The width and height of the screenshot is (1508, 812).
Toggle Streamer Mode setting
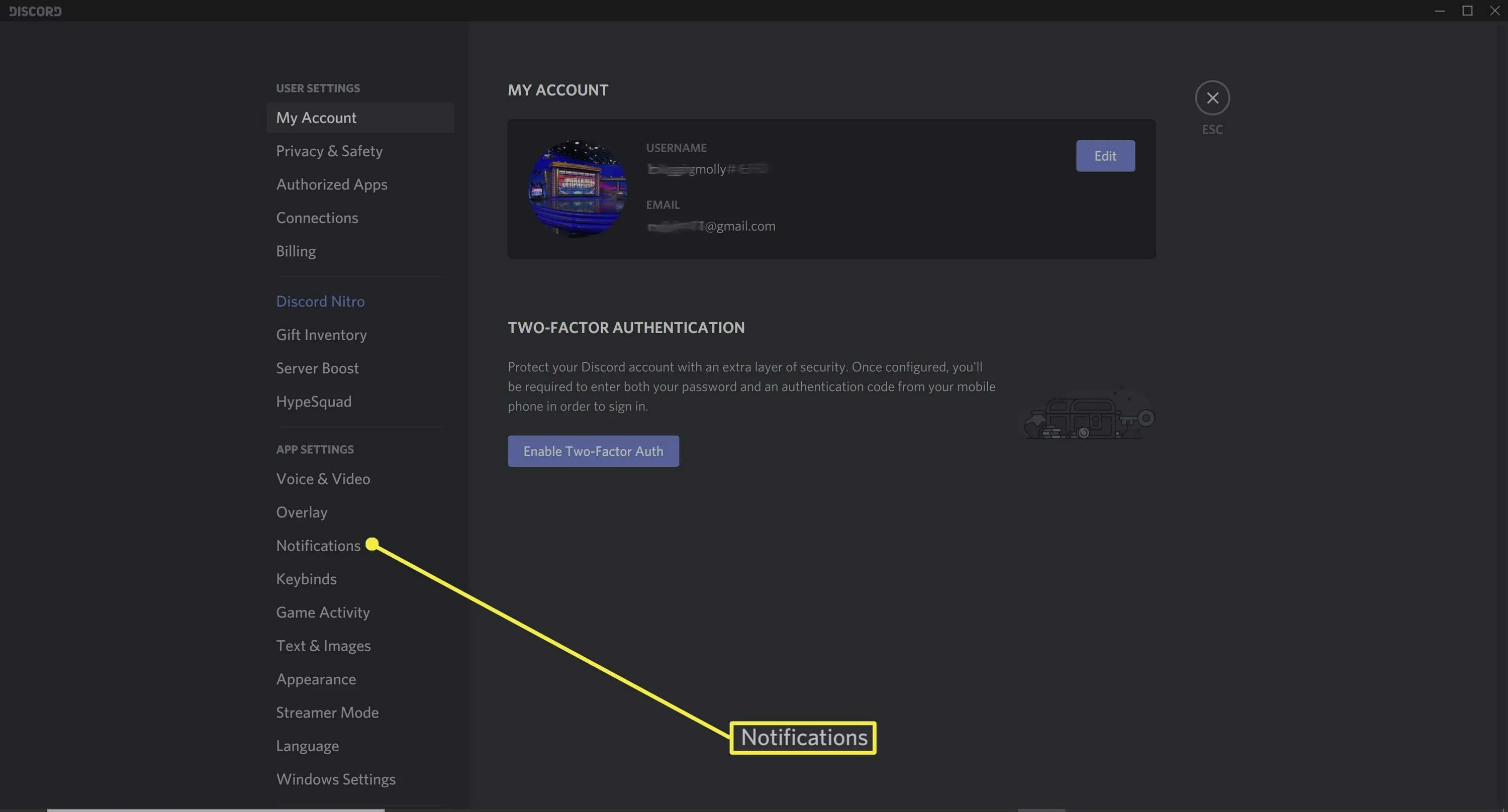pyautogui.click(x=328, y=712)
